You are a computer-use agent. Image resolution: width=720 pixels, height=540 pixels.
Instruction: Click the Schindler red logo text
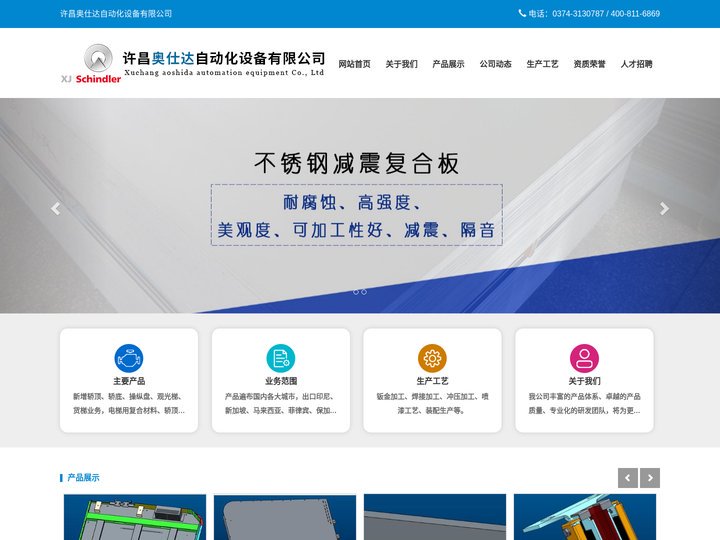click(98, 79)
